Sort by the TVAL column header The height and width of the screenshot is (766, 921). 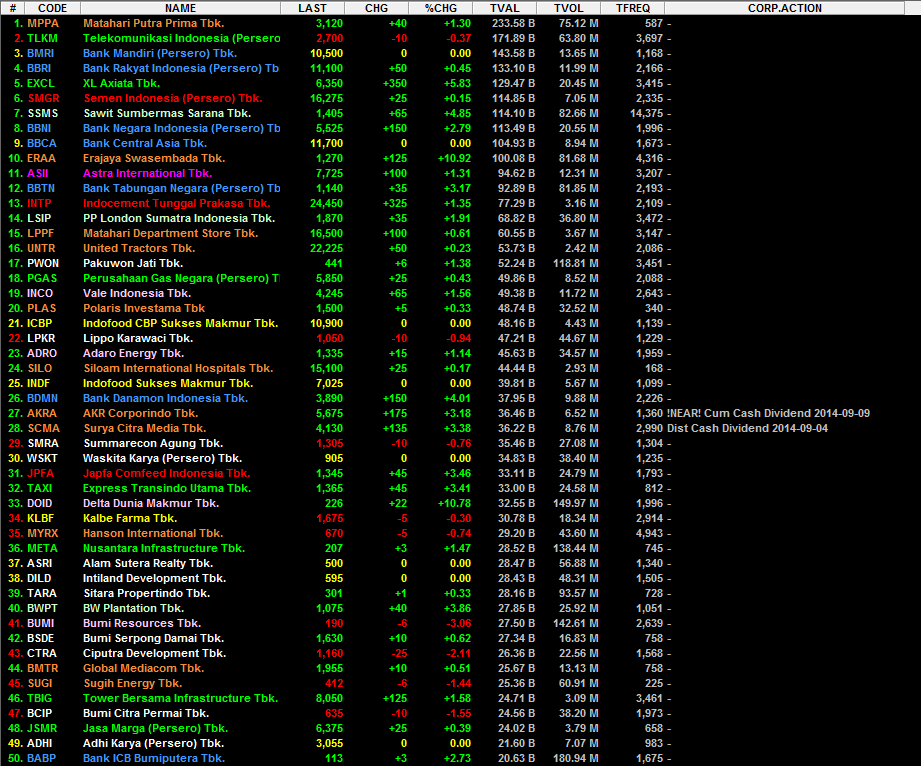[x=505, y=8]
